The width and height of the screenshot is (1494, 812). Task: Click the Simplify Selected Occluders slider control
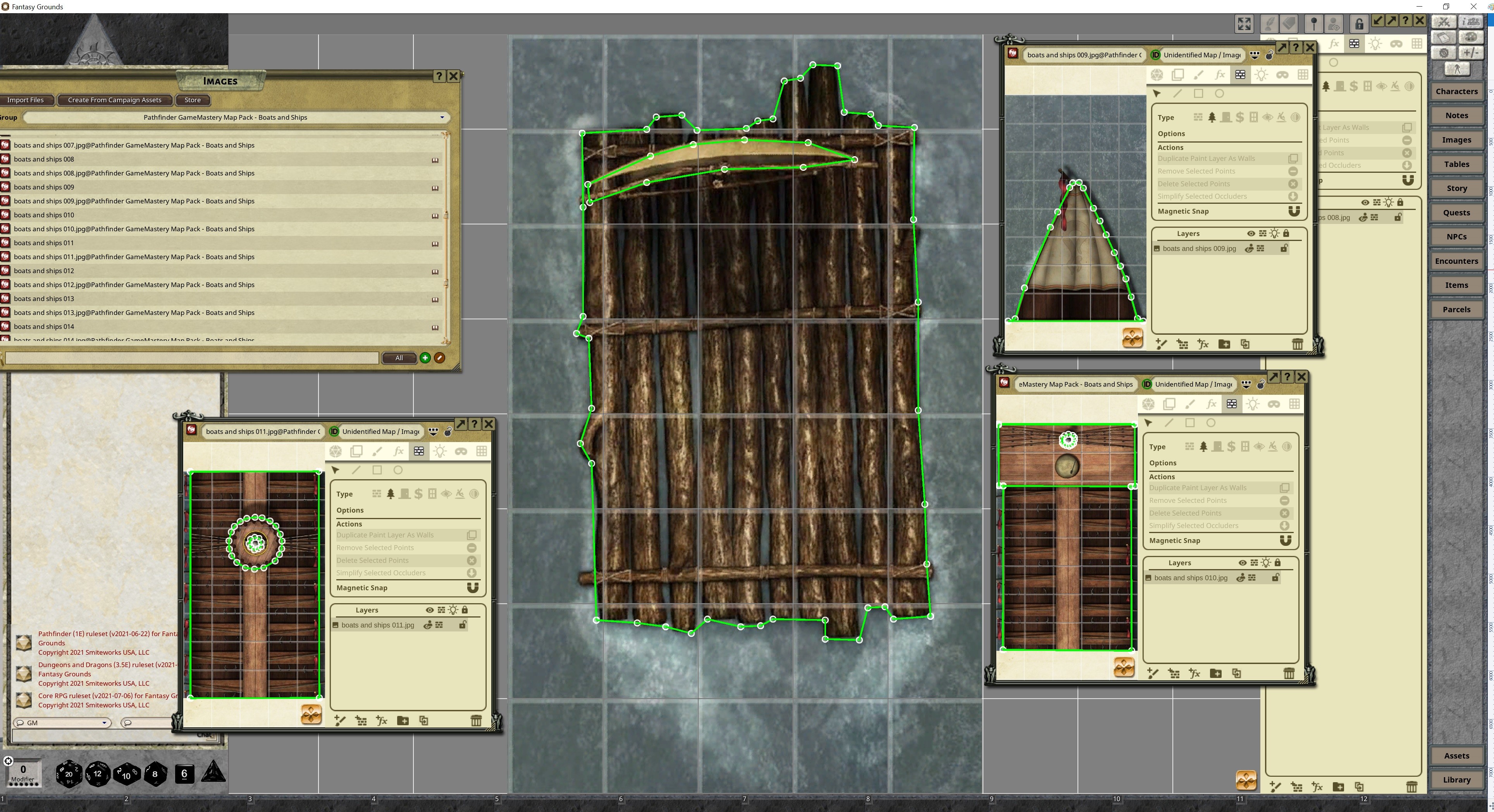tap(472, 573)
